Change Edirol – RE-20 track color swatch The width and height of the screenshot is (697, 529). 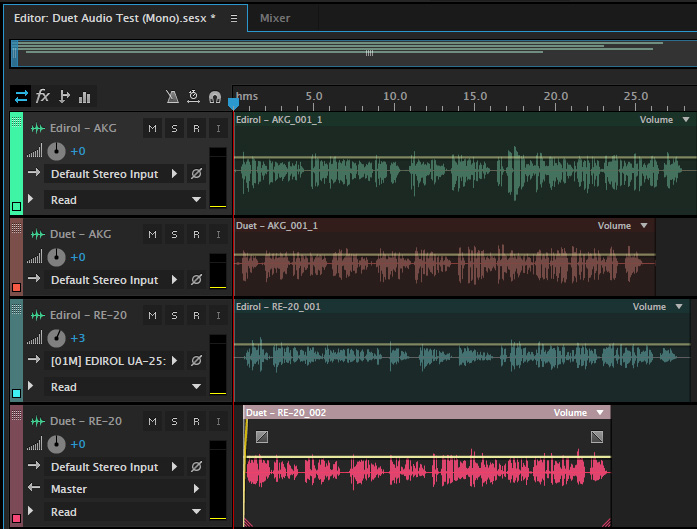(x=16, y=393)
